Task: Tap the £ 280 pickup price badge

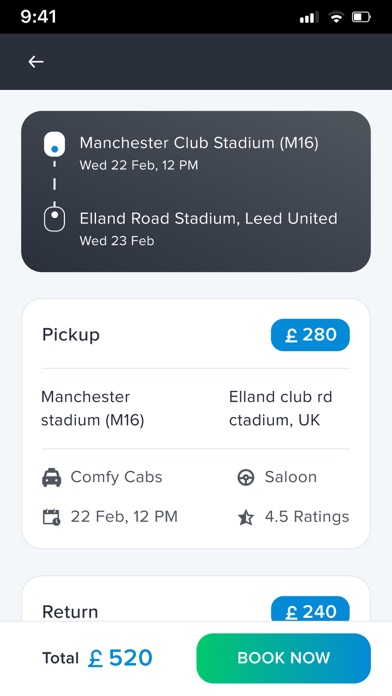Action: 310,335
